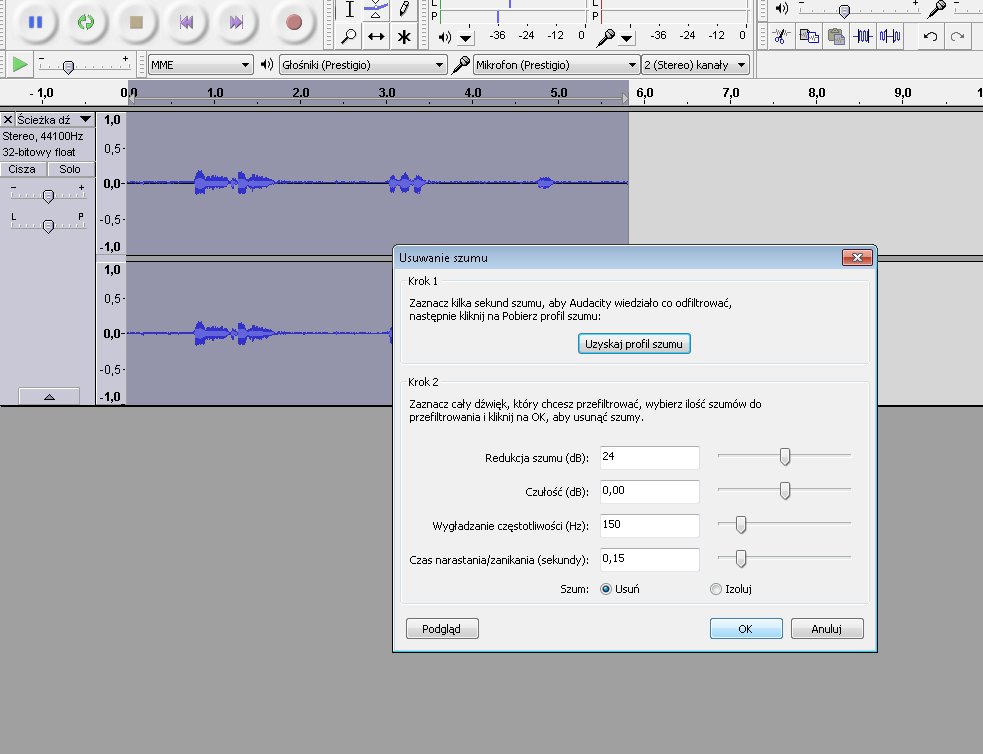
Task: Select the Time Shift tool
Action: tap(376, 36)
